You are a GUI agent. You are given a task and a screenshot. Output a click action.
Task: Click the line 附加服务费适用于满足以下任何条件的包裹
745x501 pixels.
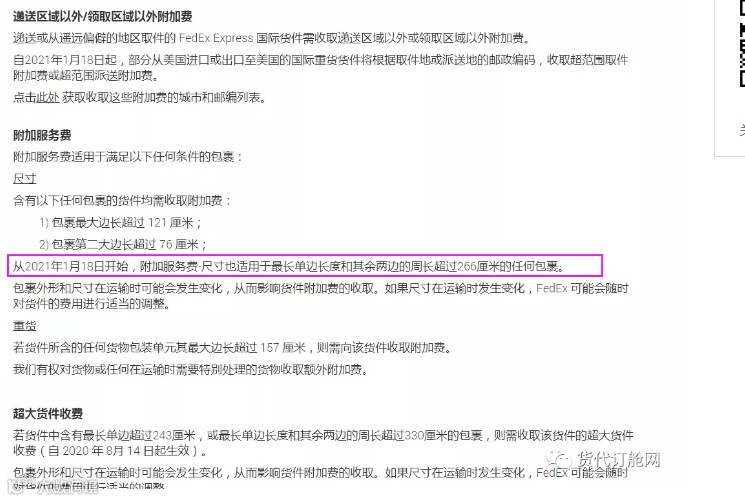tap(128, 157)
